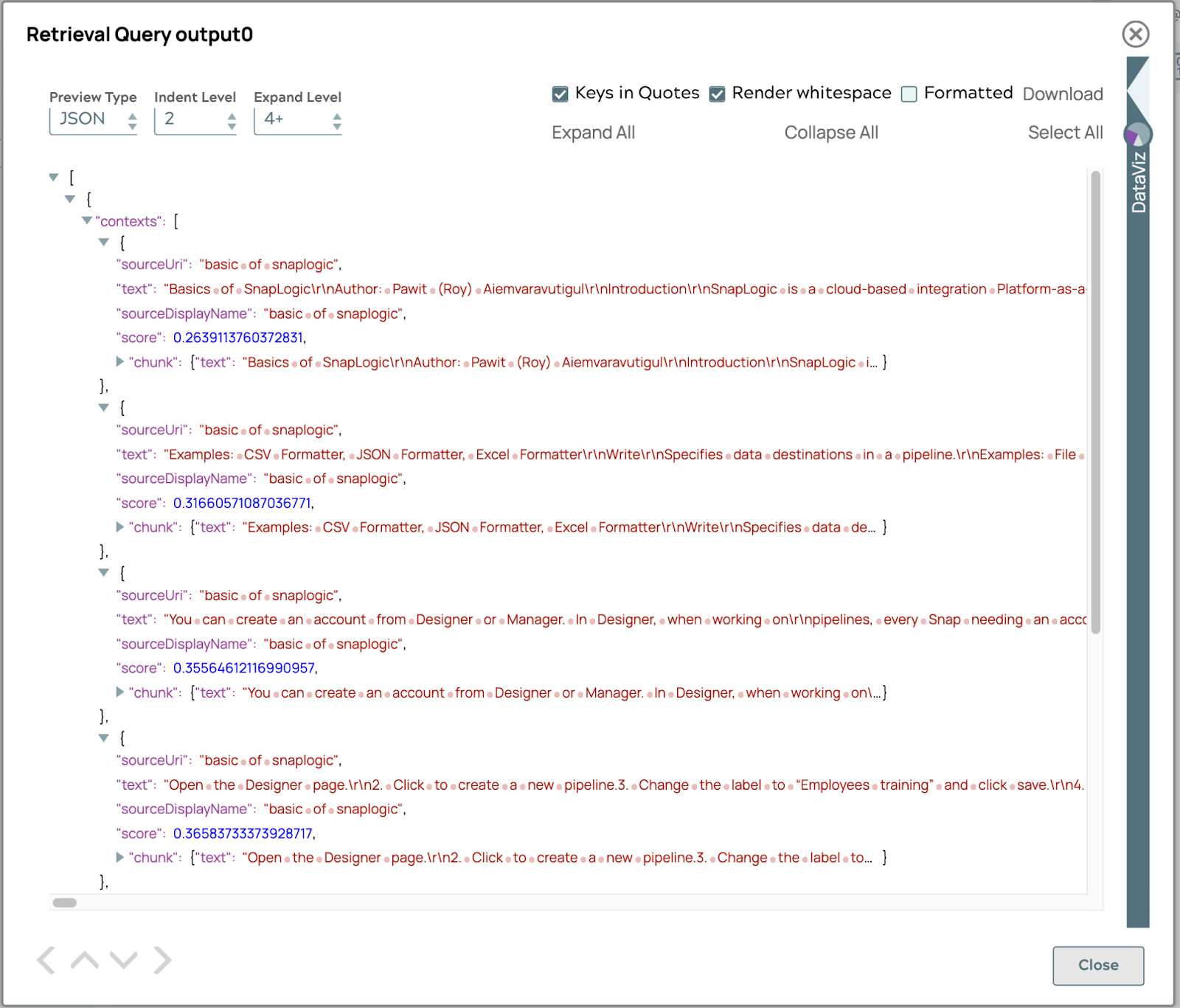Click the horizontal scrollbar thumb
Viewport: 1180px width, 1008px height.
[65, 903]
